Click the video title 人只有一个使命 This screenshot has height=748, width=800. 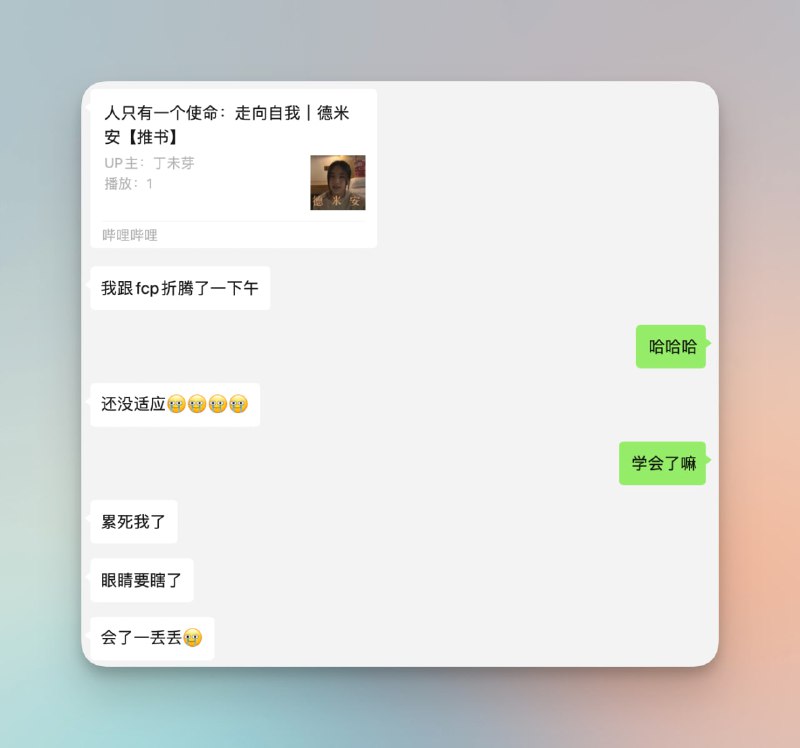click(227, 124)
